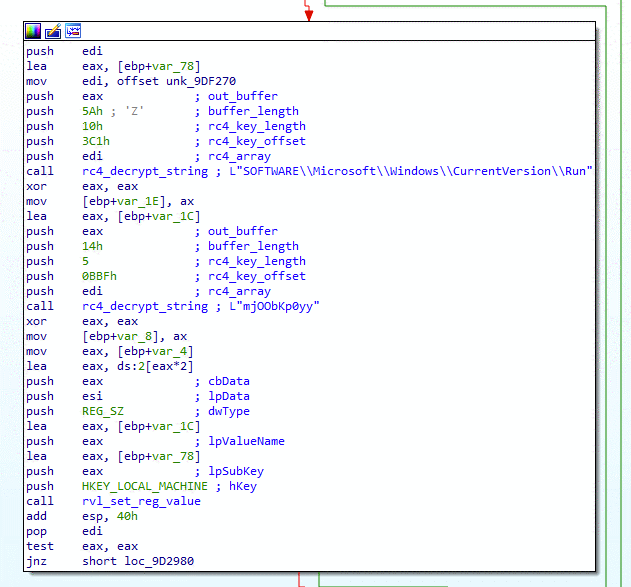
Task: Click the 14h buffer length value
Action: tap(92, 246)
